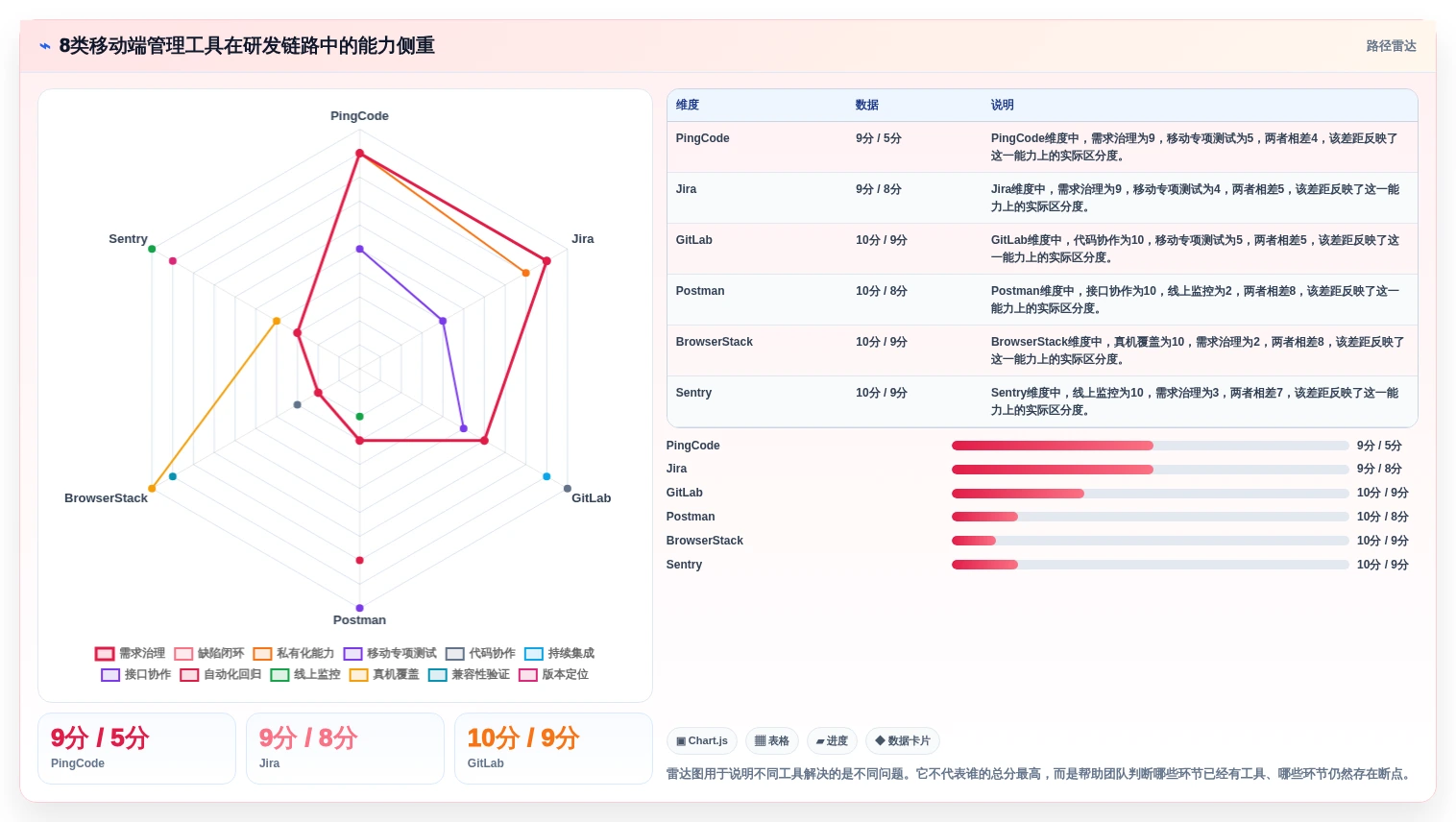Open the 9分 / 8分 Jira data card
1456x822 pixels.
tap(345, 748)
